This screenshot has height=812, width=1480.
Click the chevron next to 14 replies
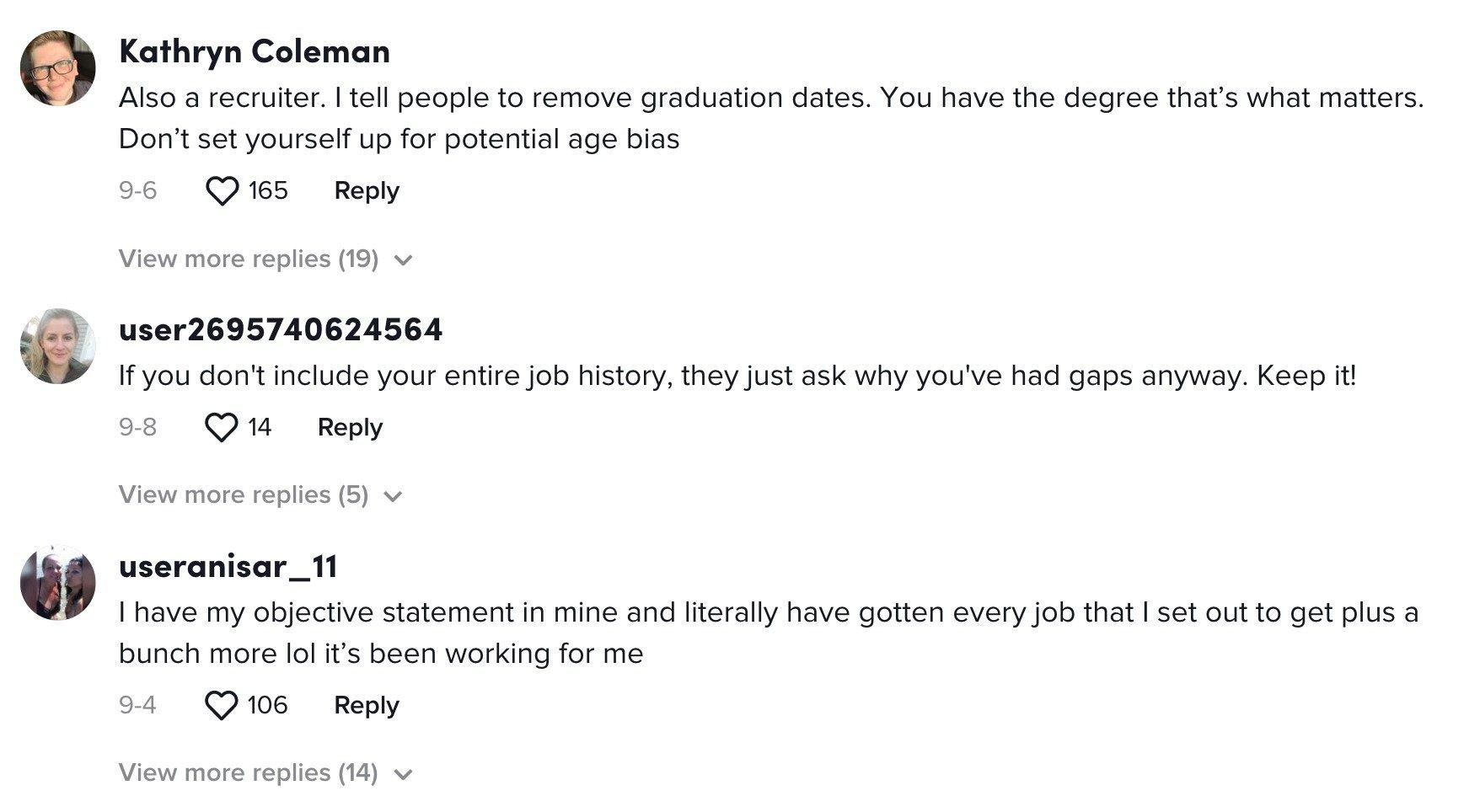pos(404,774)
